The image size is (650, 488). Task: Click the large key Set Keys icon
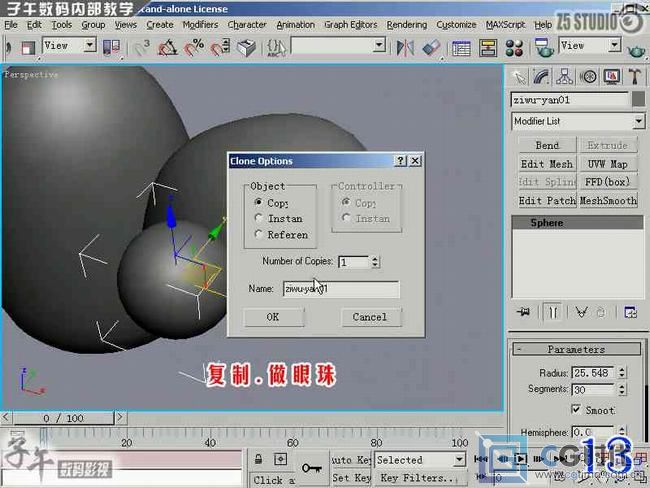[312, 469]
